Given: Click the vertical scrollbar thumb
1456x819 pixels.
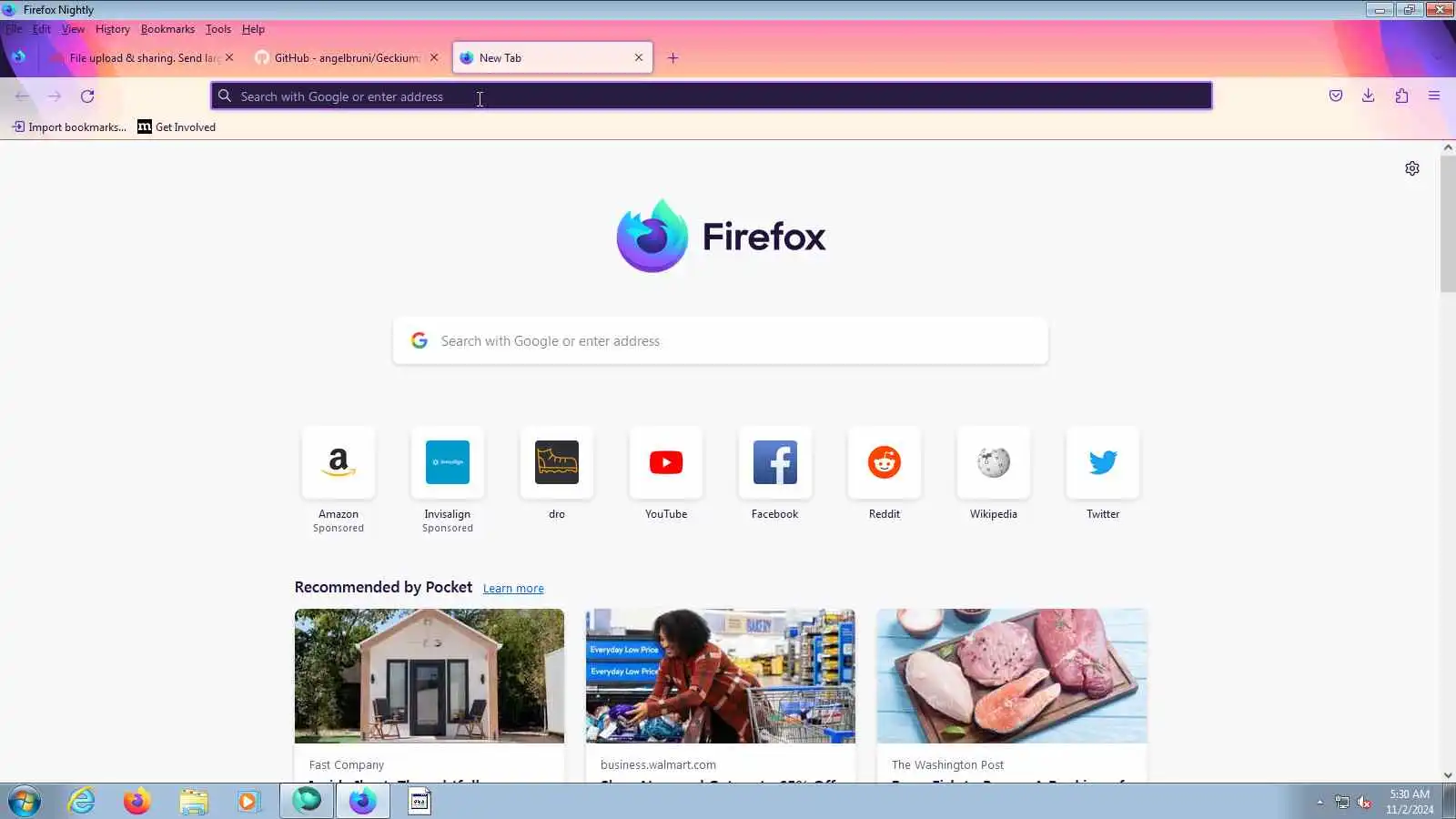Looking at the screenshot, I should coord(1448,224).
